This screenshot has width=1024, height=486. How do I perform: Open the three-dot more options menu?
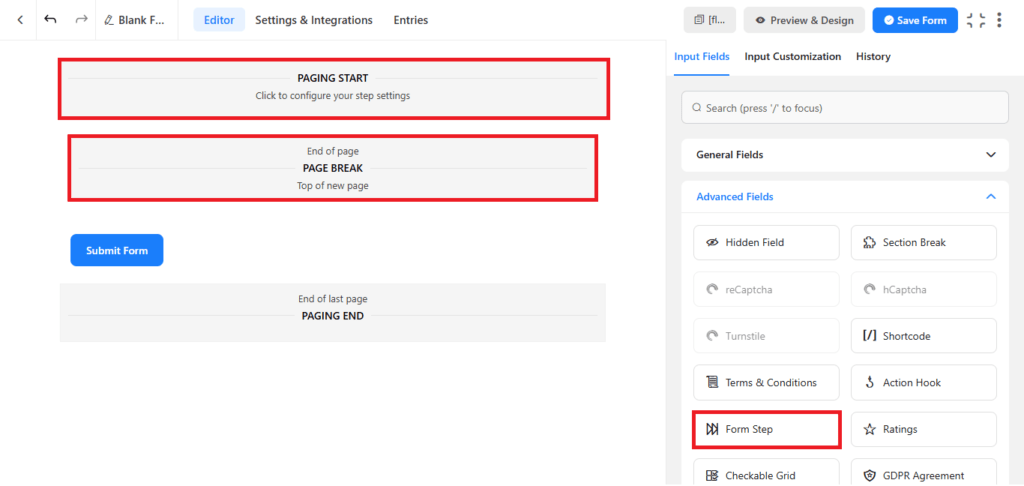tap(999, 20)
